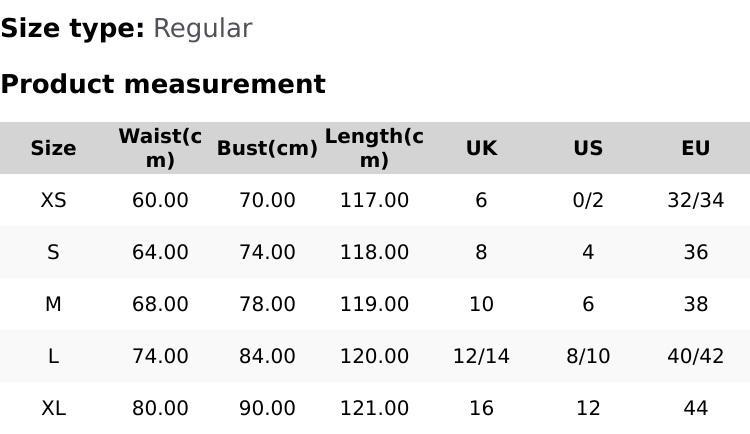The height and width of the screenshot is (434, 750).
Task: Select the 121.00 length value
Action: pyautogui.click(x=374, y=408)
